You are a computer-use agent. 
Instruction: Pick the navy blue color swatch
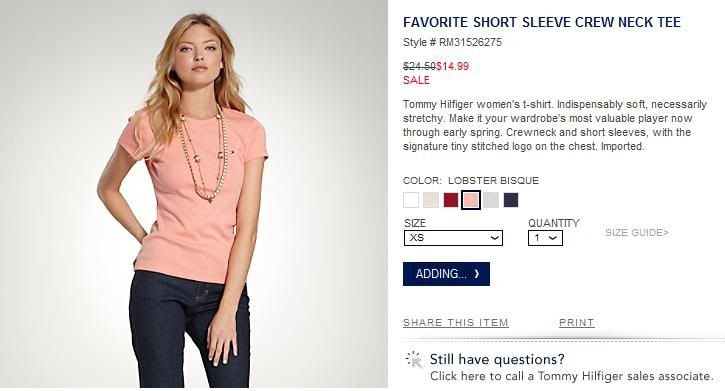click(511, 200)
